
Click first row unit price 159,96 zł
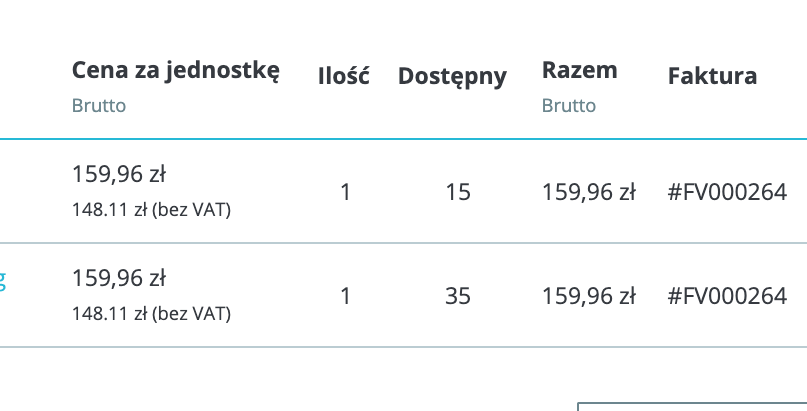click(119, 175)
